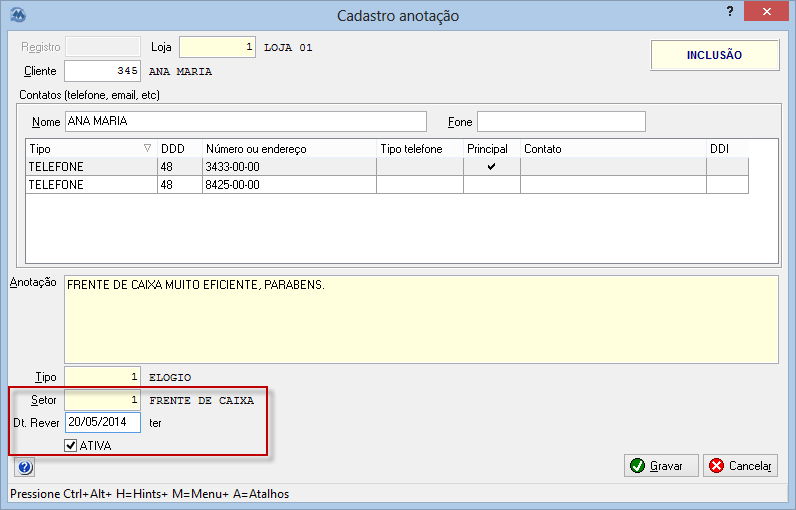Screen dimensions: 796x510
Task: Click the empty Fone input field
Action: (561, 121)
